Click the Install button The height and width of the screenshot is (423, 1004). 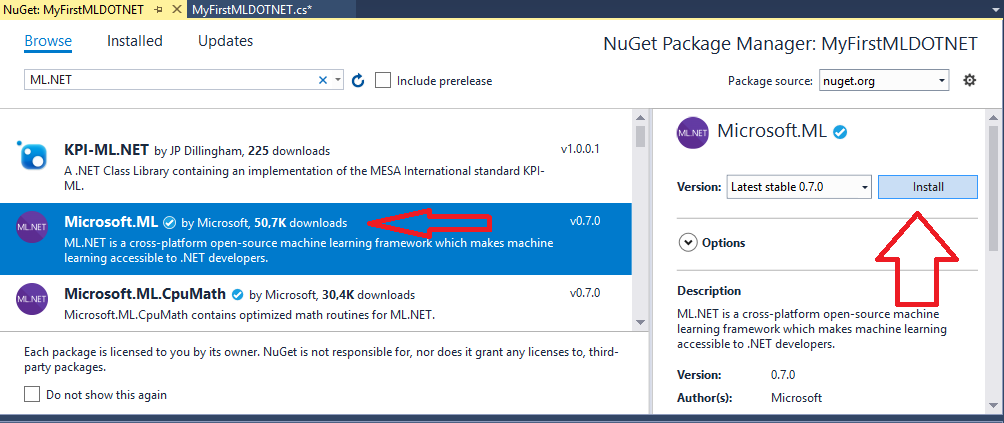[x=928, y=187]
